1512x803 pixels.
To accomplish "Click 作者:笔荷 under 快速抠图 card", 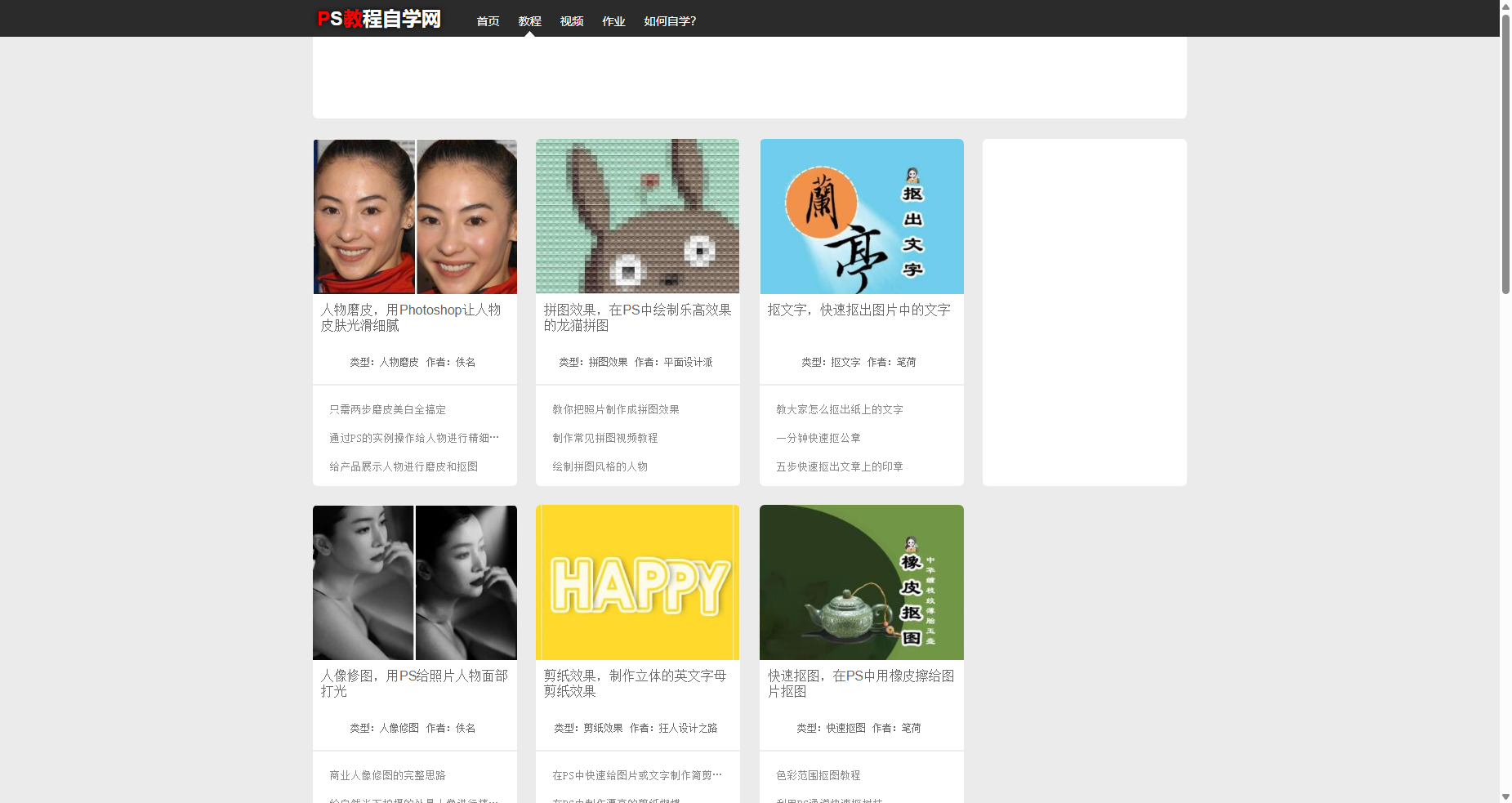I will pos(897,728).
